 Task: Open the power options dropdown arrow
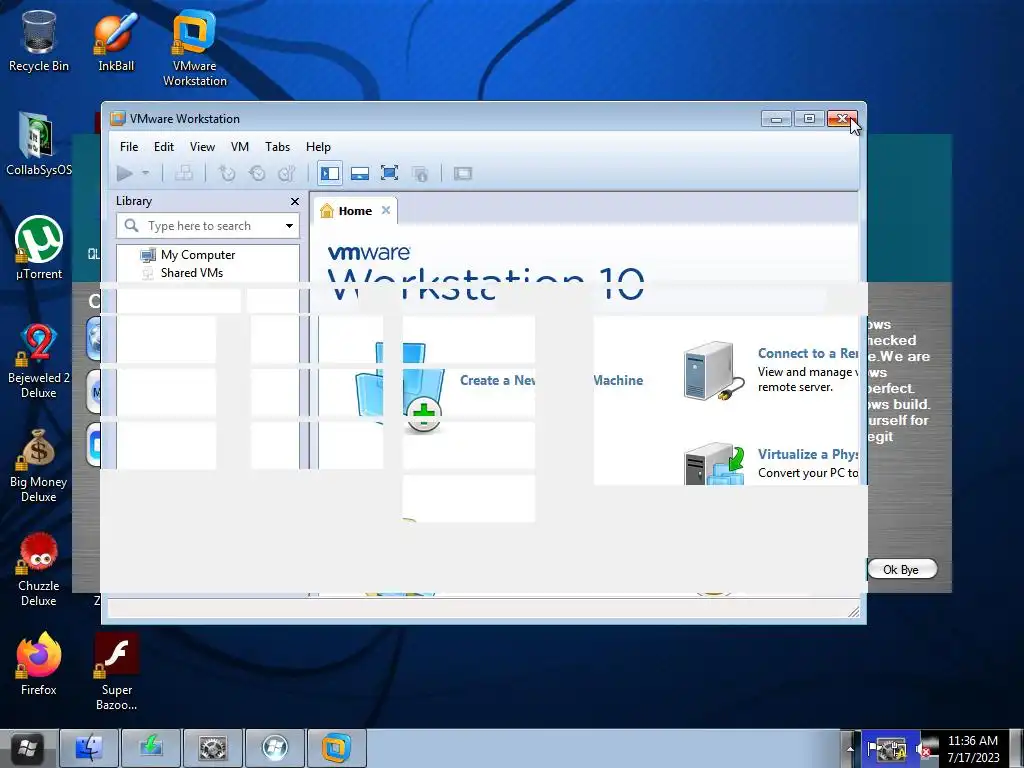146,174
